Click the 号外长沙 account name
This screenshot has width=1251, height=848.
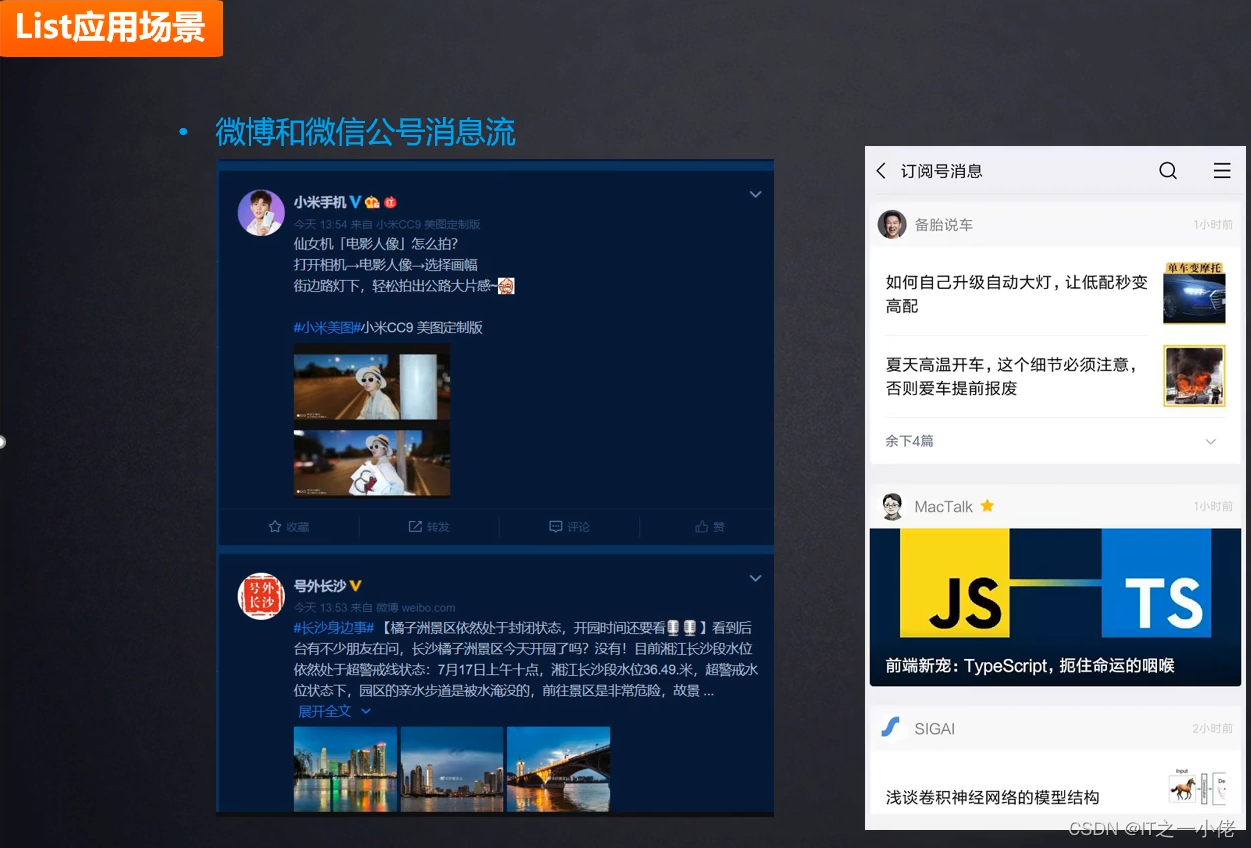[320, 586]
